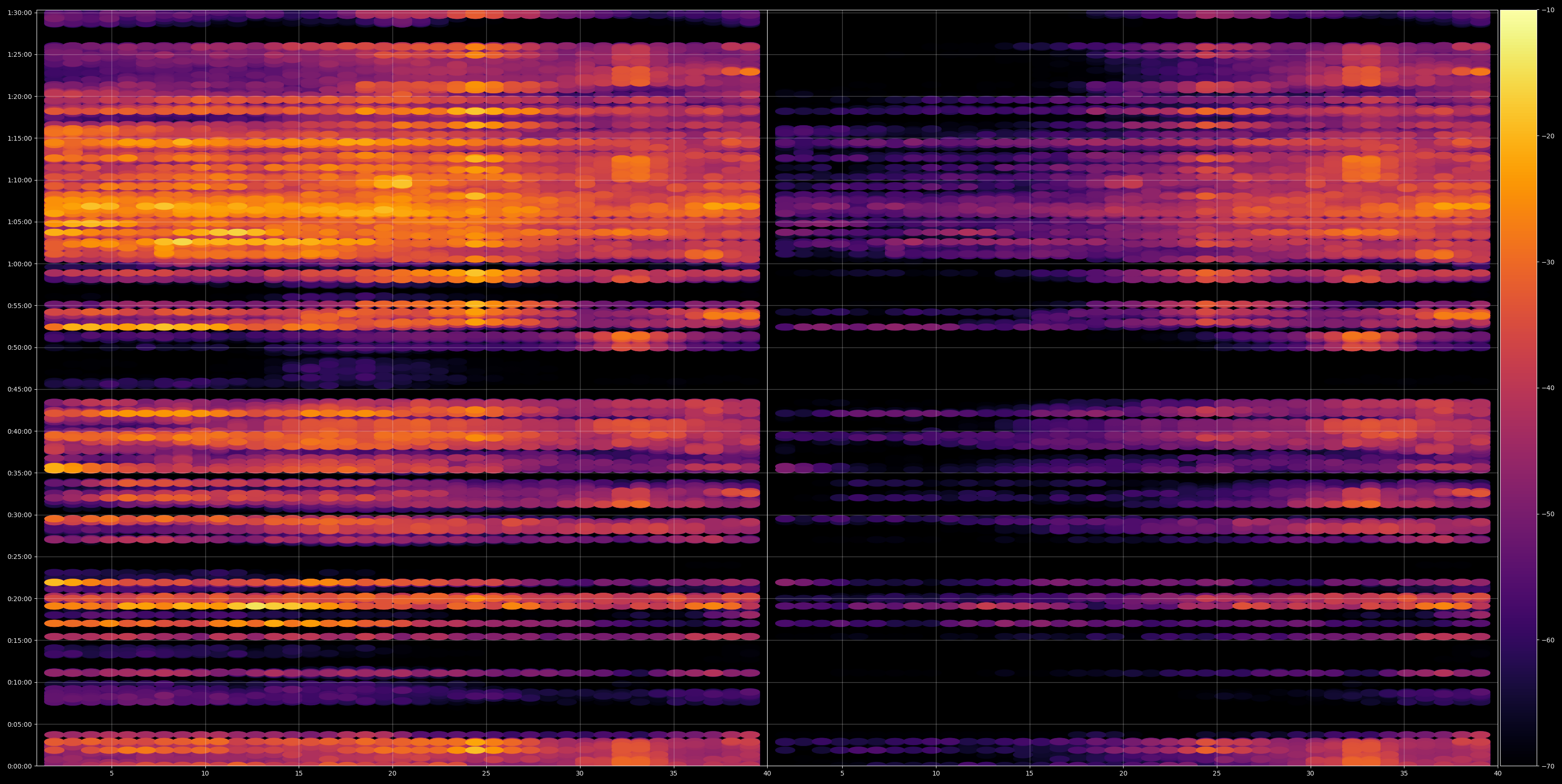1562x784 pixels.
Task: Click the 1:25:00 y-axis tick label
Action: [19, 54]
